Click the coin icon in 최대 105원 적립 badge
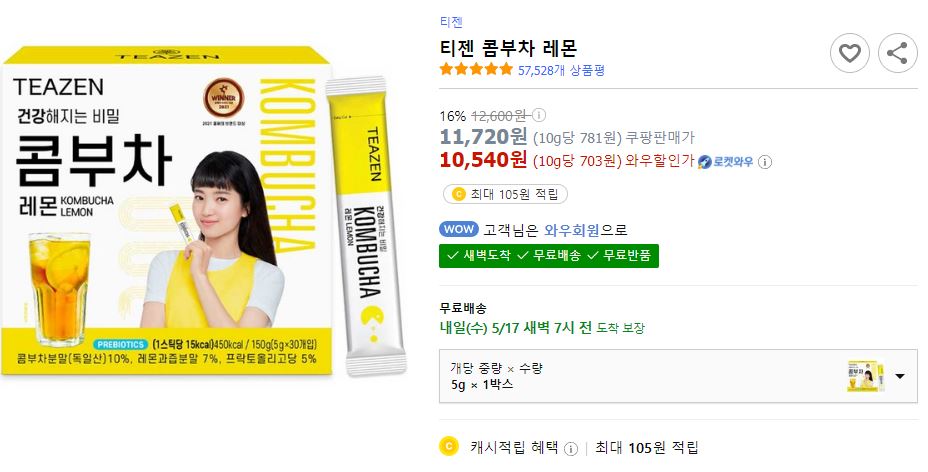 click(459, 194)
